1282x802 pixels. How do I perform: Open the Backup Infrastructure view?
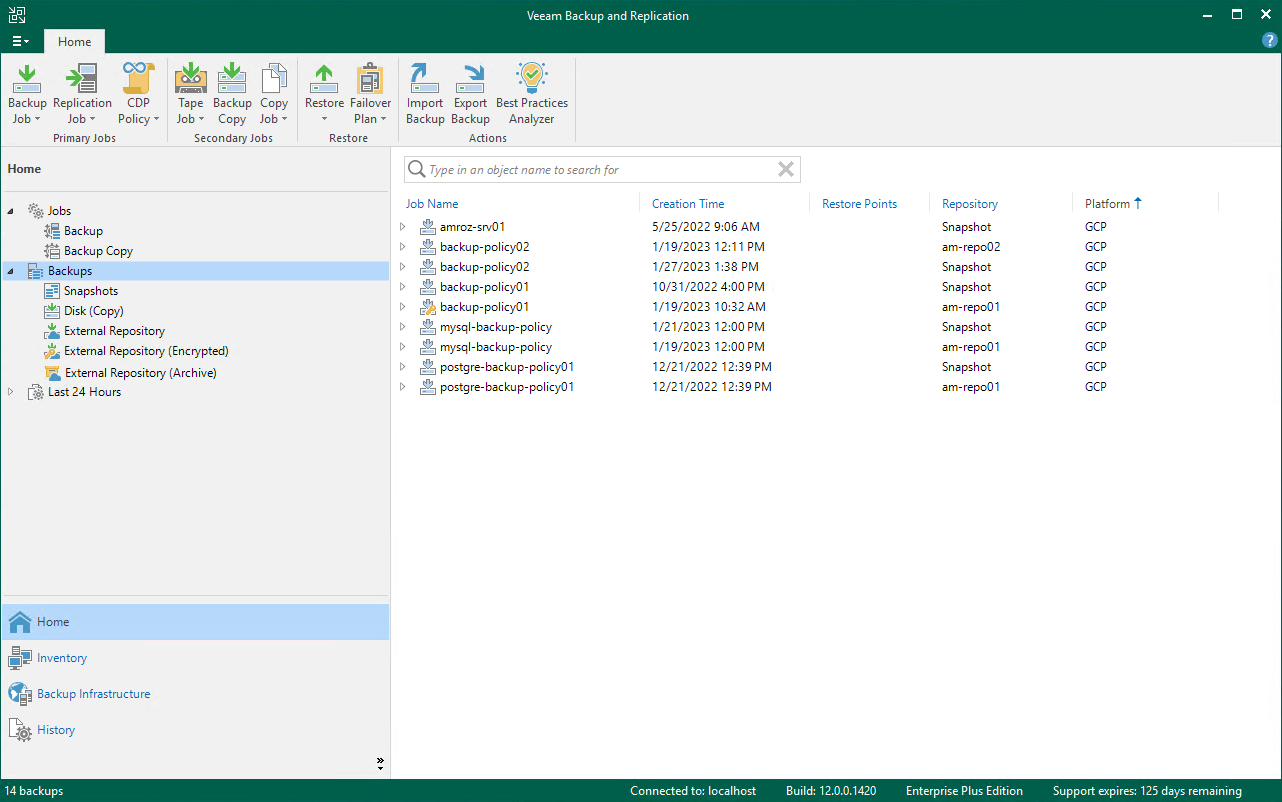pyautogui.click(x=93, y=694)
